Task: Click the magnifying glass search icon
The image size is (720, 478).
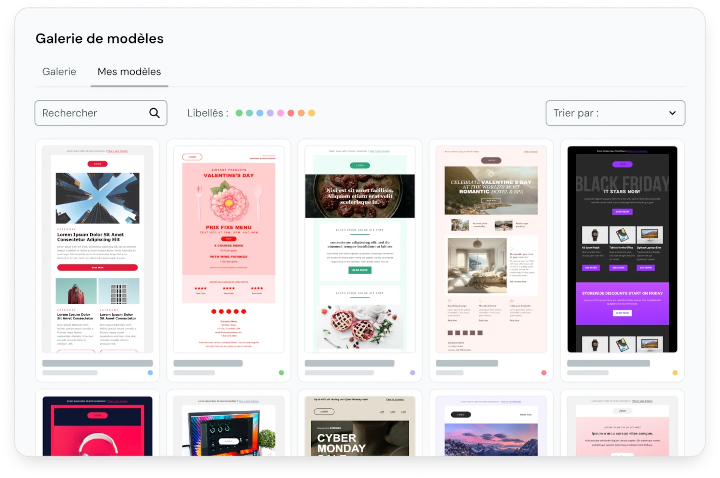Action: [x=154, y=113]
